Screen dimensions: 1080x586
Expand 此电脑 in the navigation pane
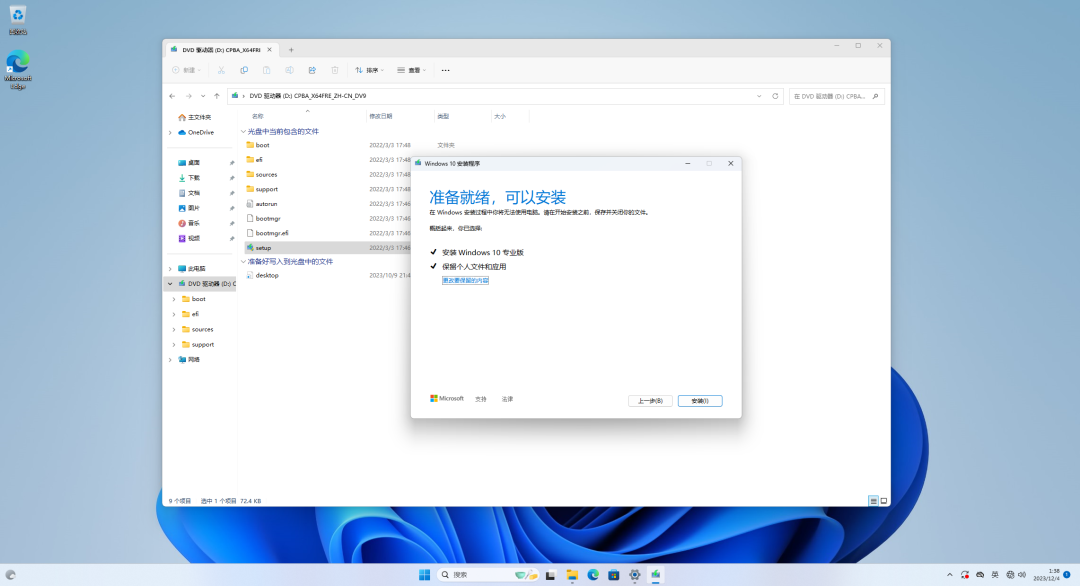coord(170,269)
